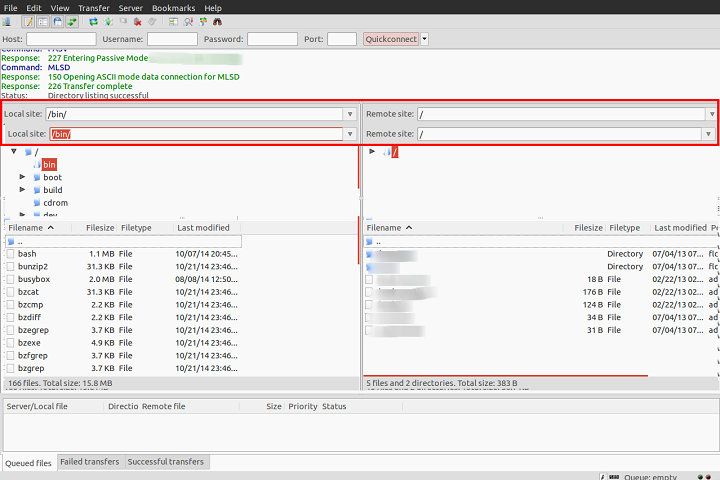Click the Host input field
Viewport: 720px width, 480px height.
point(61,39)
